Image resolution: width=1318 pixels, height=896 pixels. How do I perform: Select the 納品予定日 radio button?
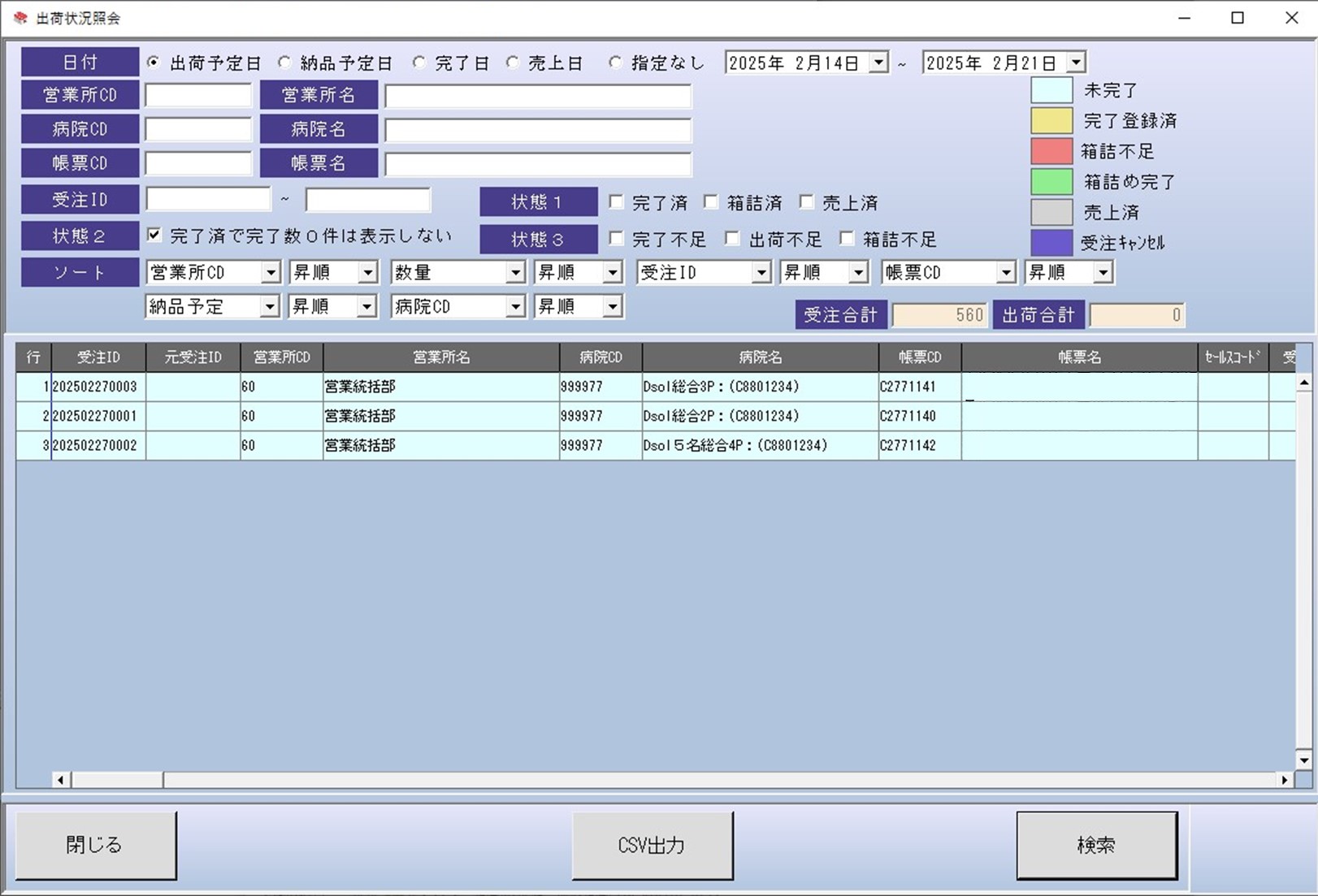click(x=284, y=62)
